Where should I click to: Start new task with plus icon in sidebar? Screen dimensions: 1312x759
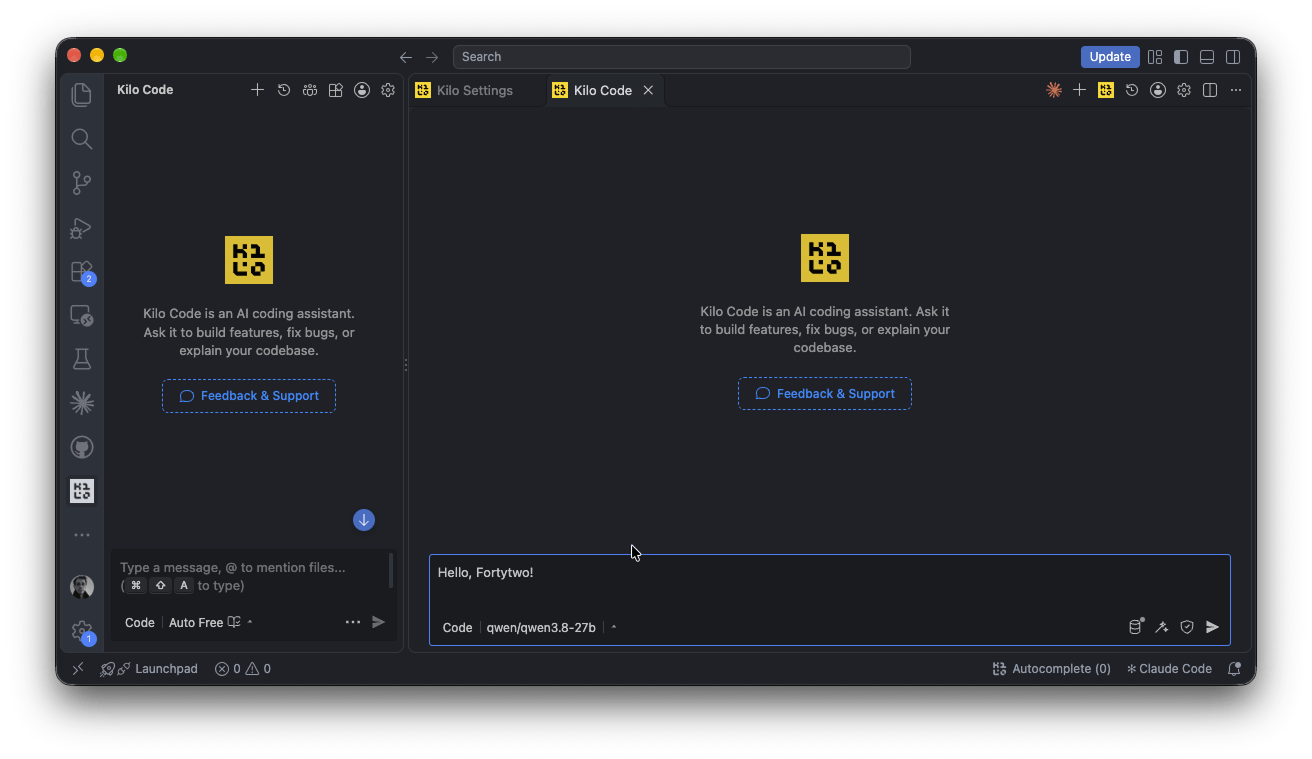pyautogui.click(x=257, y=90)
